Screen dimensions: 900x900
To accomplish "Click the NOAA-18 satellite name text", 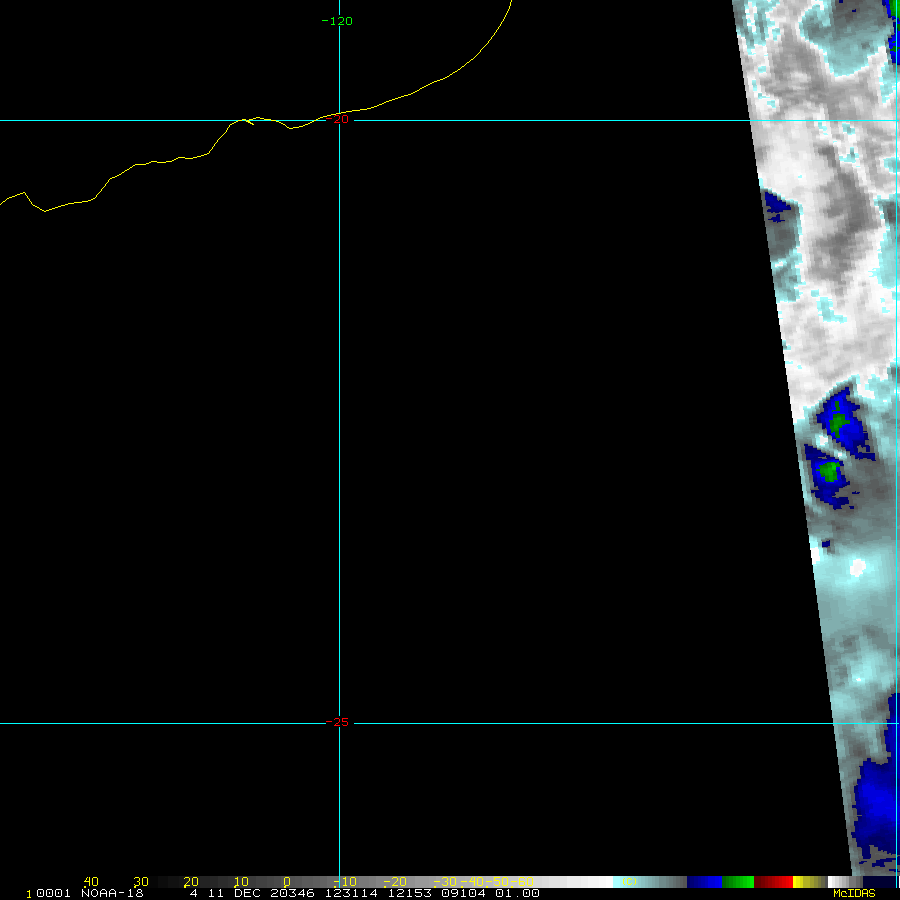I will (112, 893).
